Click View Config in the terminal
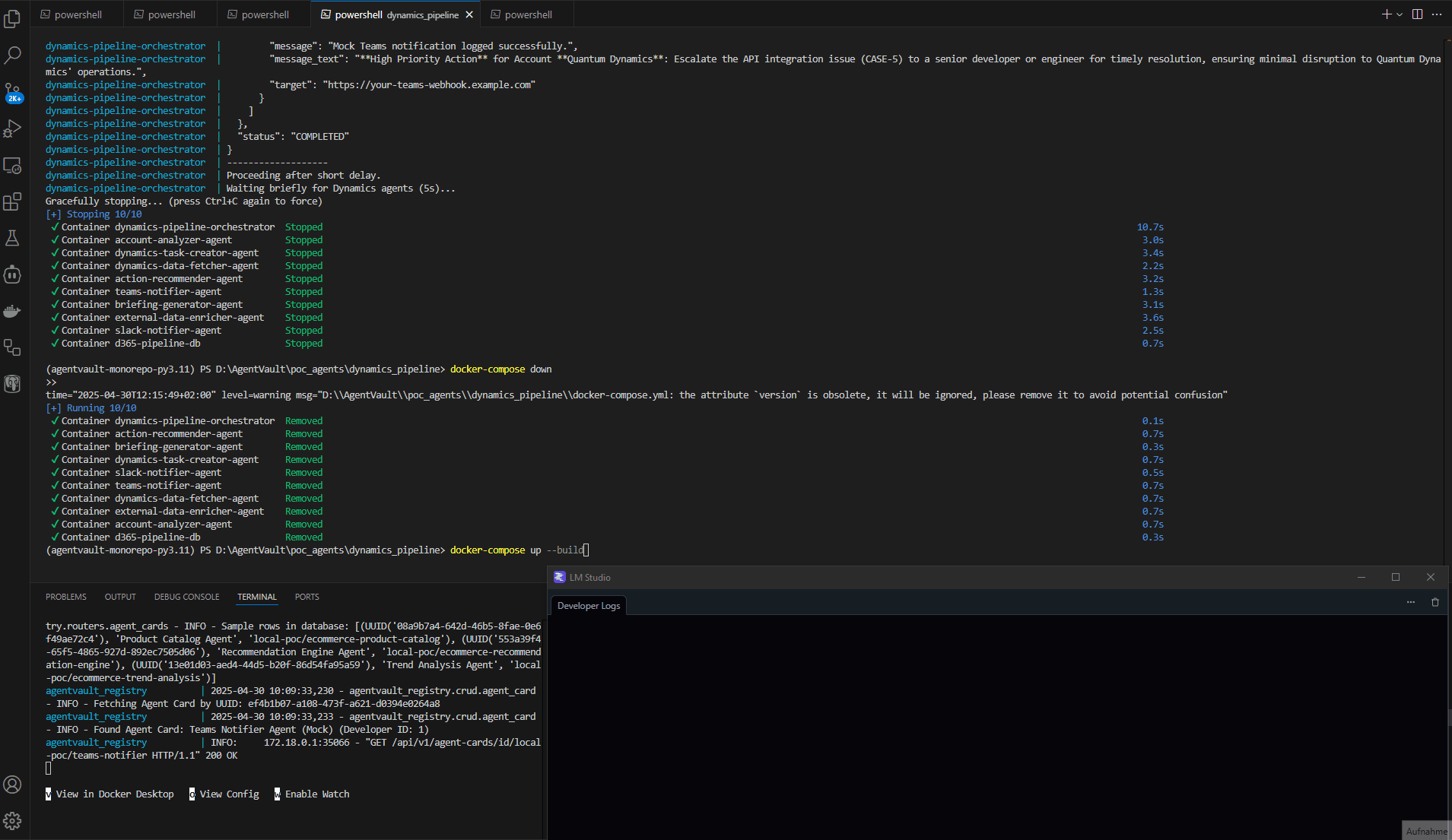Image resolution: width=1452 pixels, height=840 pixels. click(229, 794)
